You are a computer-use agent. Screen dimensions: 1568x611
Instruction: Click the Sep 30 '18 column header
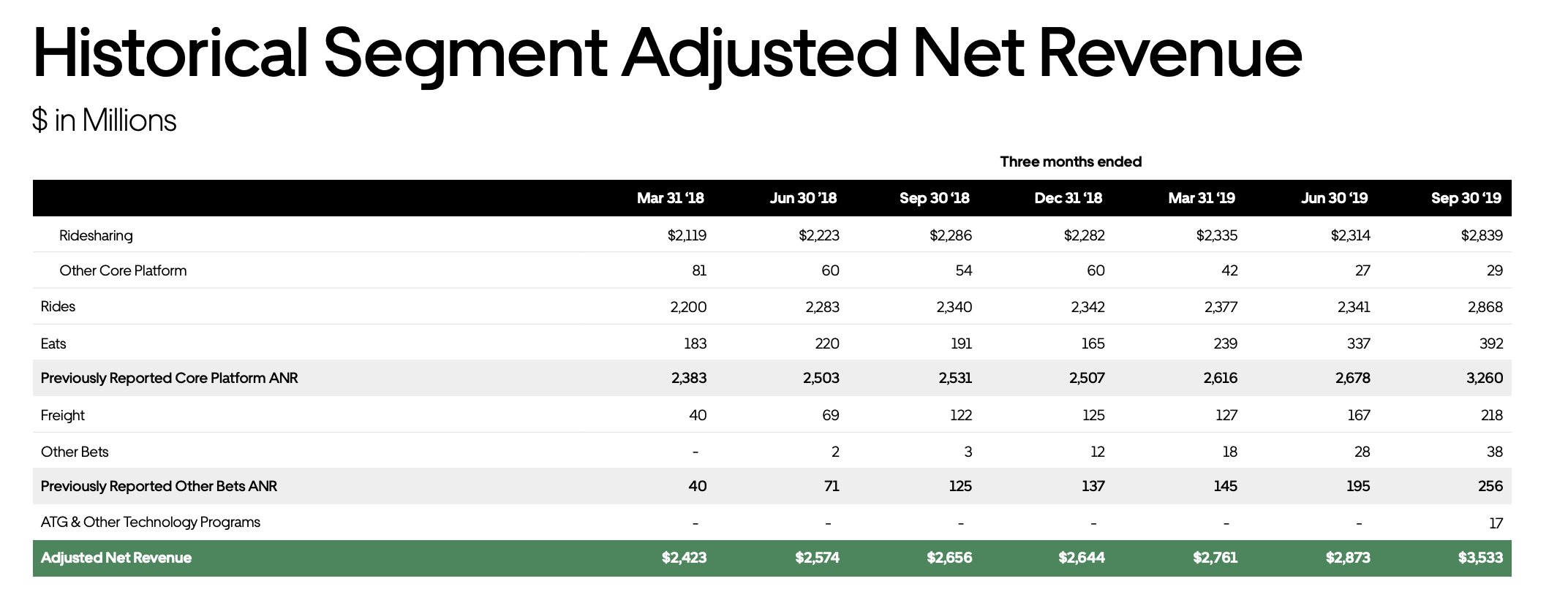pyautogui.click(x=934, y=198)
